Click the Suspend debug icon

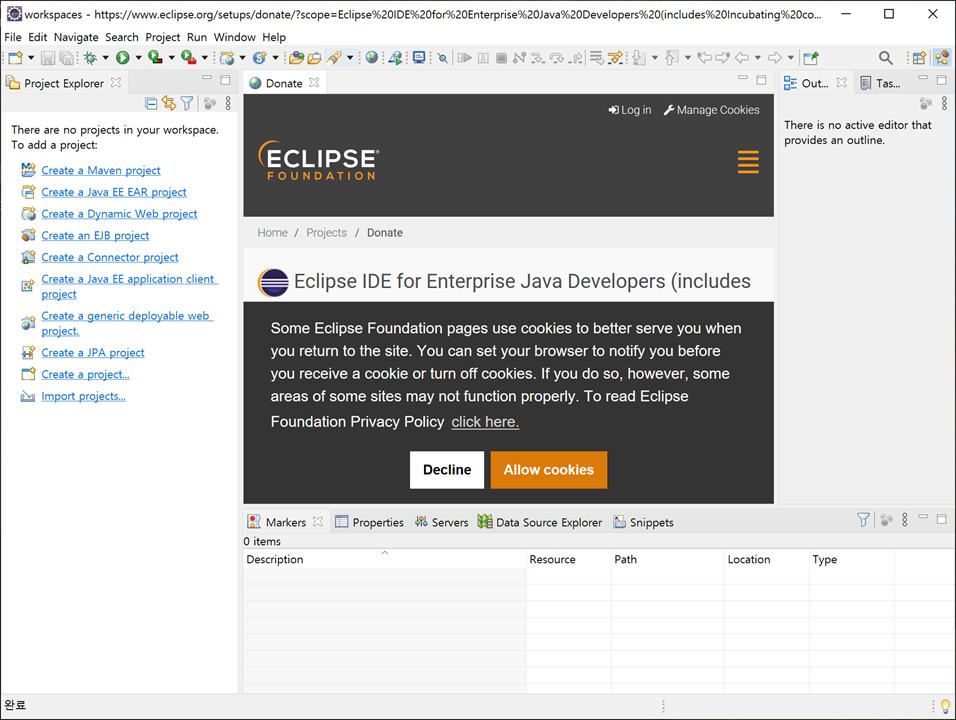(483, 58)
